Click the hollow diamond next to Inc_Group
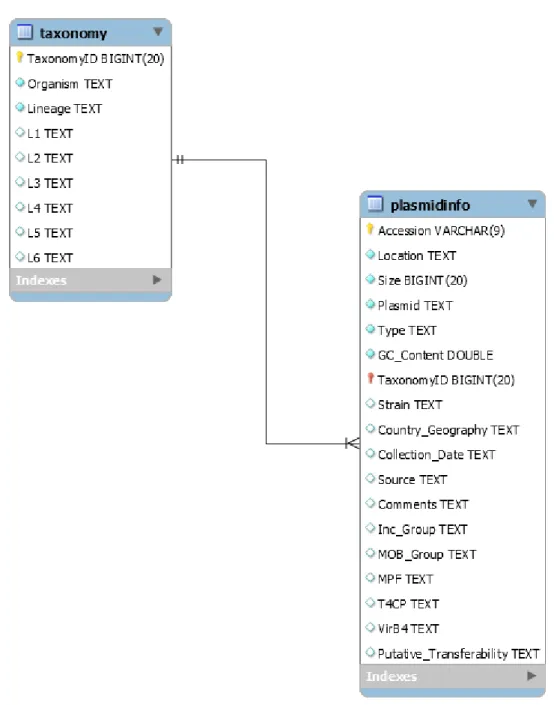The height and width of the screenshot is (705, 554). point(370,528)
